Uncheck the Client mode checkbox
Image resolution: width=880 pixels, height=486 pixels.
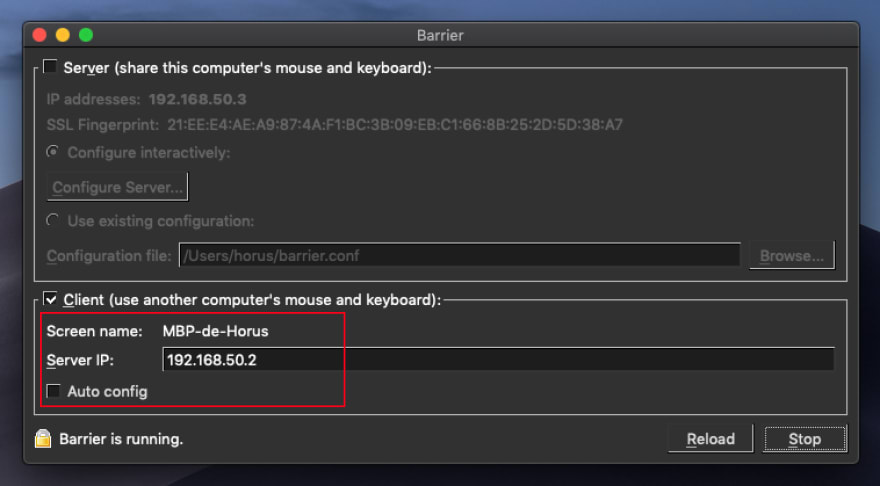click(51, 299)
